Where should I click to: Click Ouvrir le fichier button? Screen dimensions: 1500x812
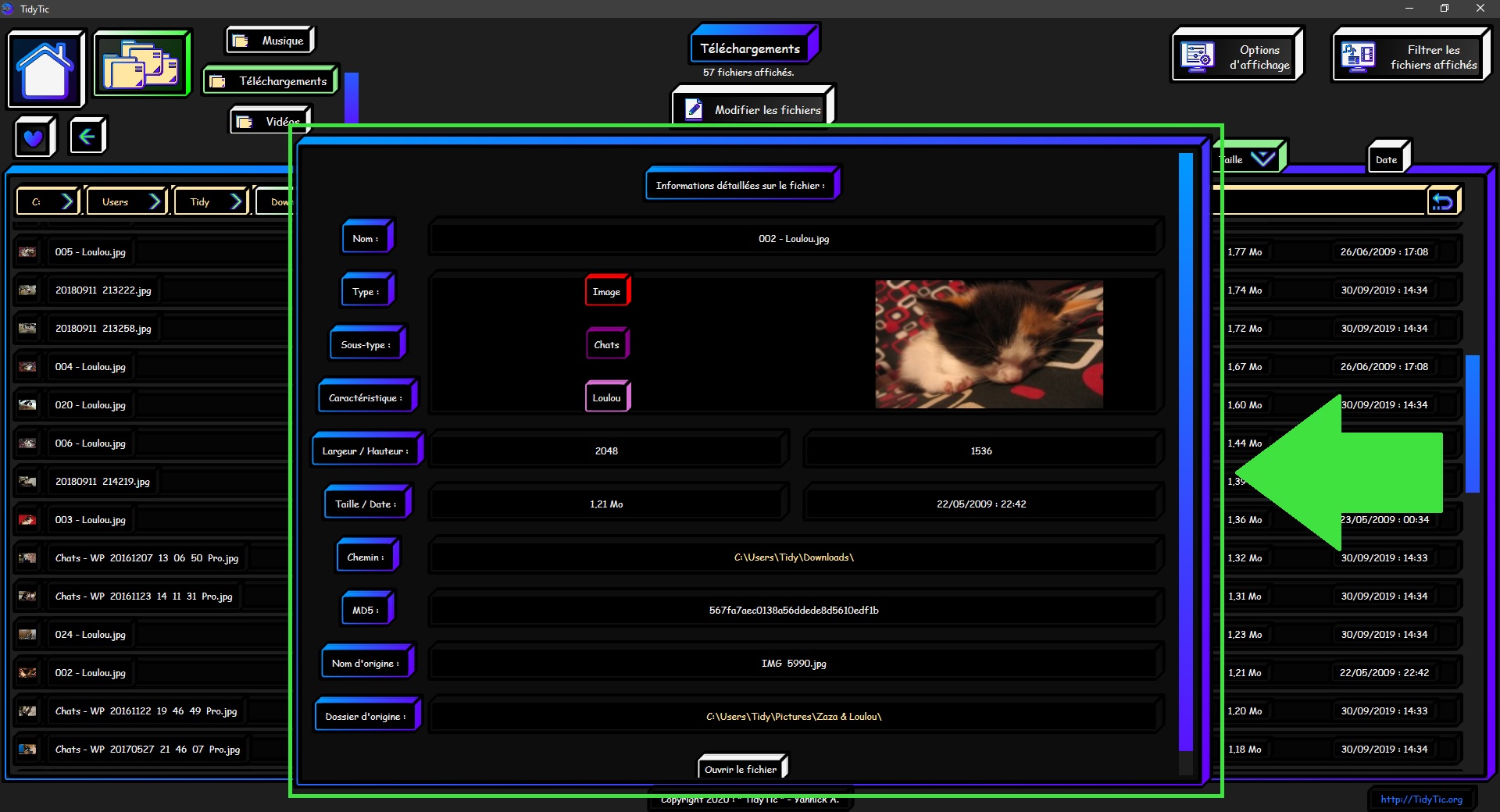(741, 769)
